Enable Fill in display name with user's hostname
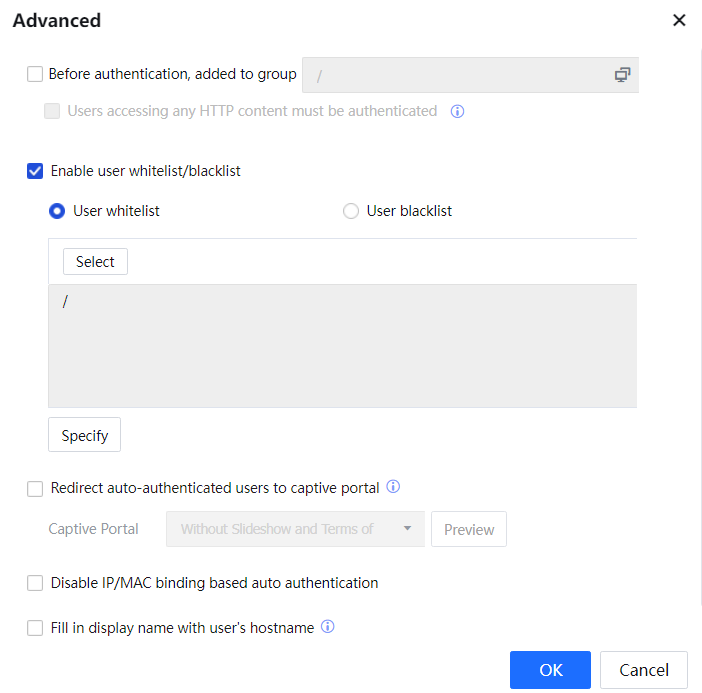The width and height of the screenshot is (702, 693). point(36,629)
